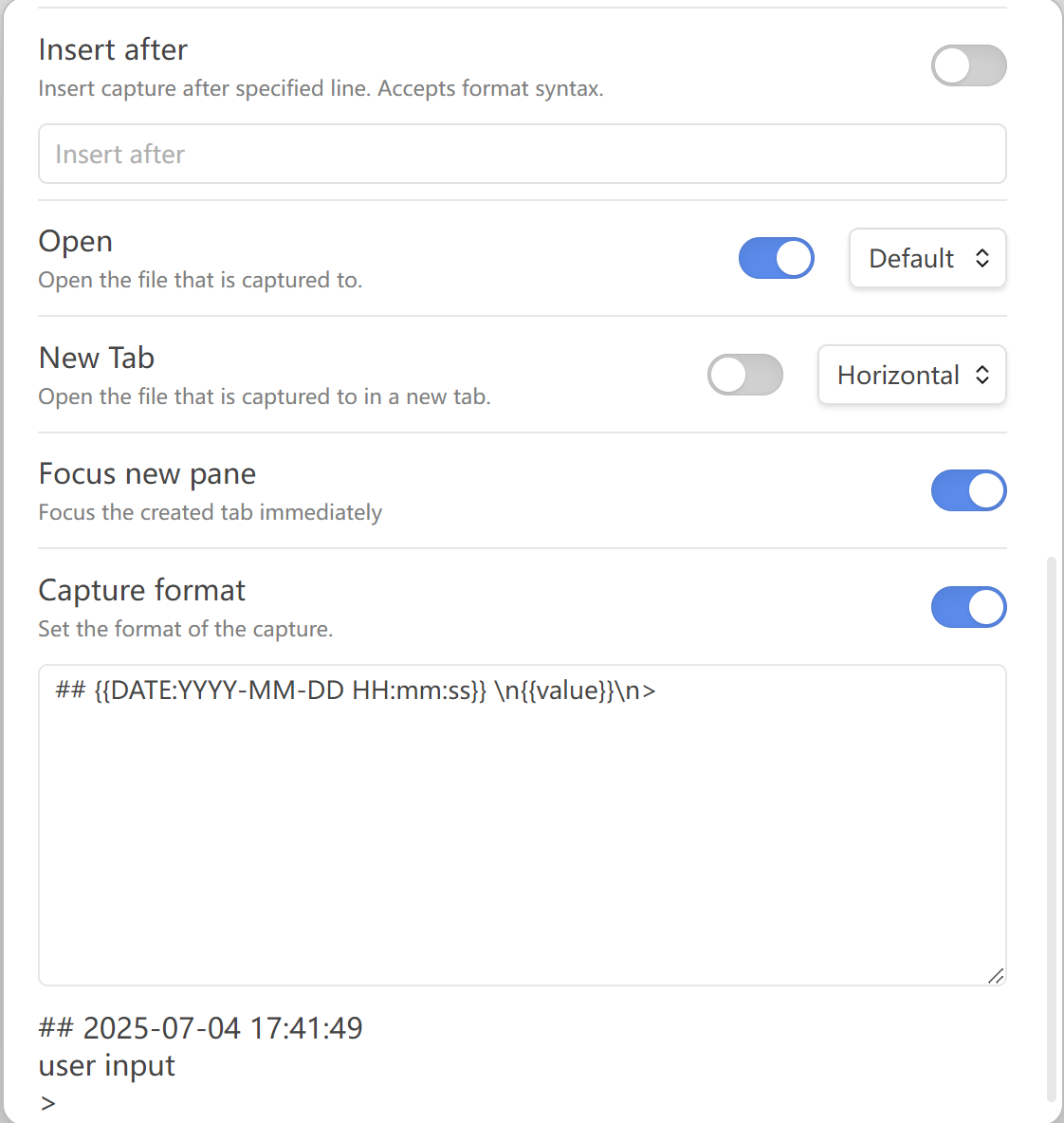Expand the Horizontal split direction dropdown

(x=910, y=375)
